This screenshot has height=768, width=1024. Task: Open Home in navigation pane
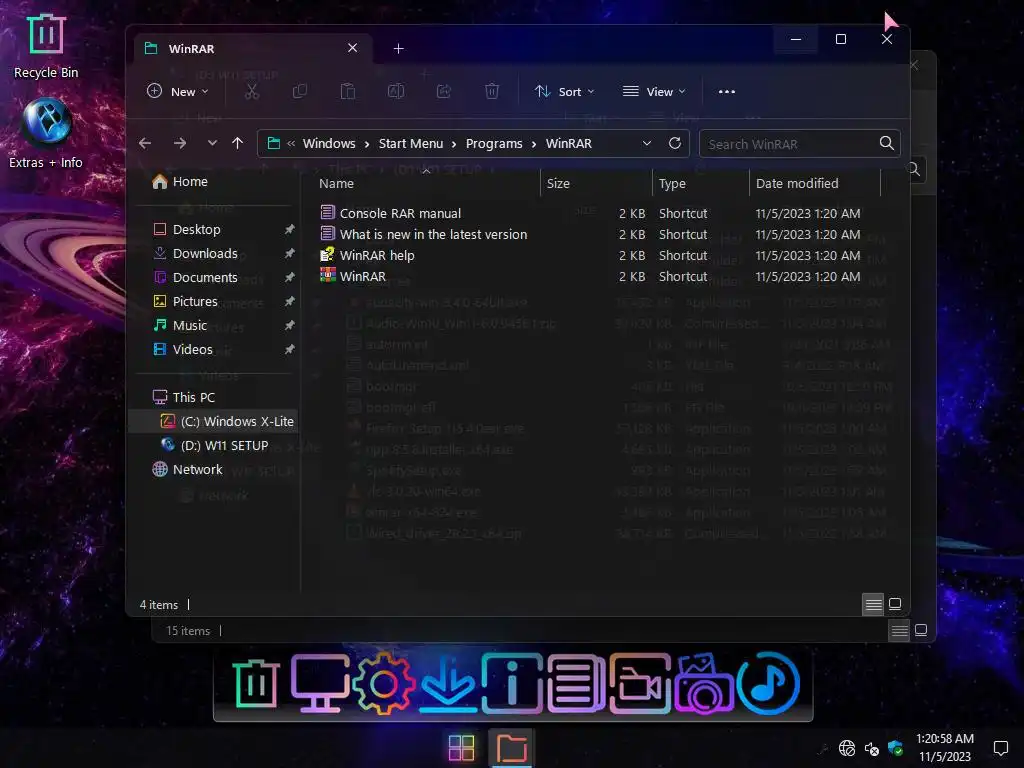[x=190, y=182]
